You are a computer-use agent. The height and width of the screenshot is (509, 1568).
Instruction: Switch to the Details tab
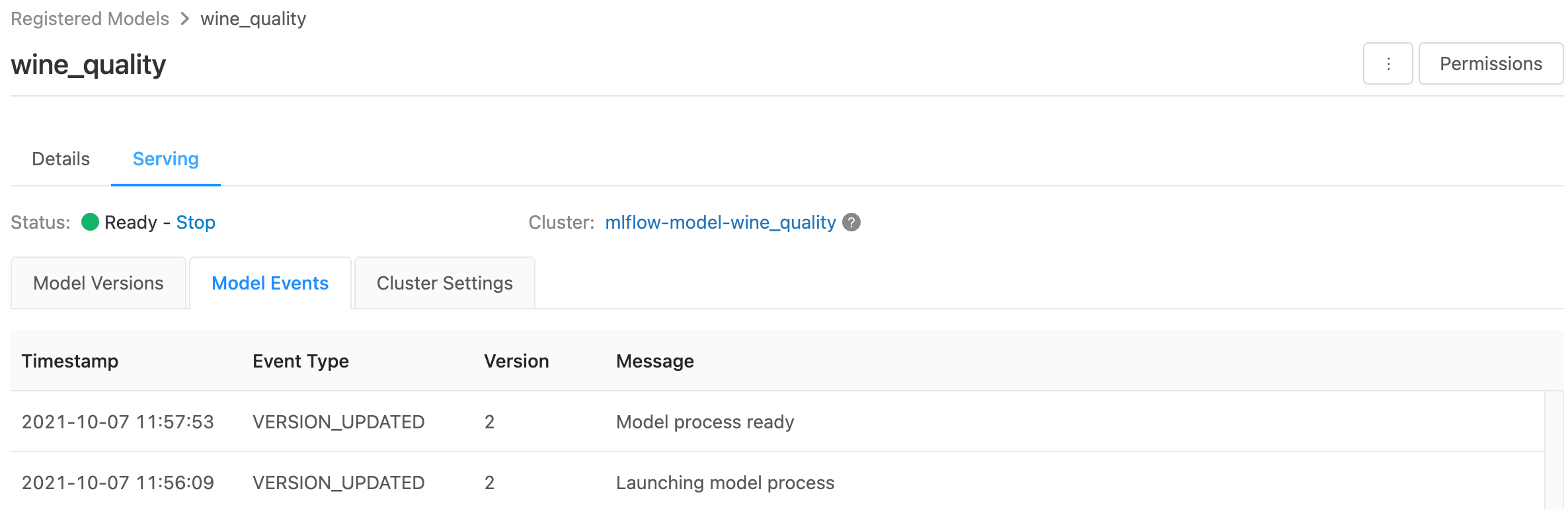(x=61, y=159)
